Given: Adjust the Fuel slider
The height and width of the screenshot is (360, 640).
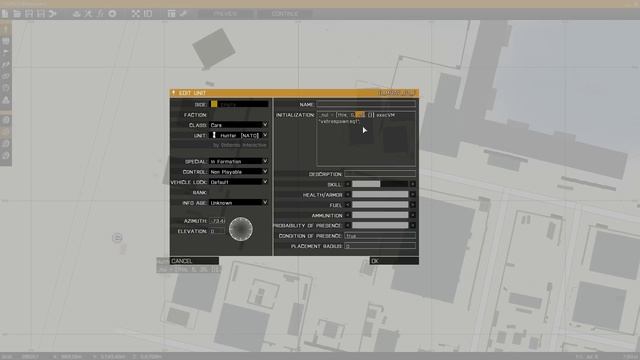Looking at the screenshot, I should point(380,205).
